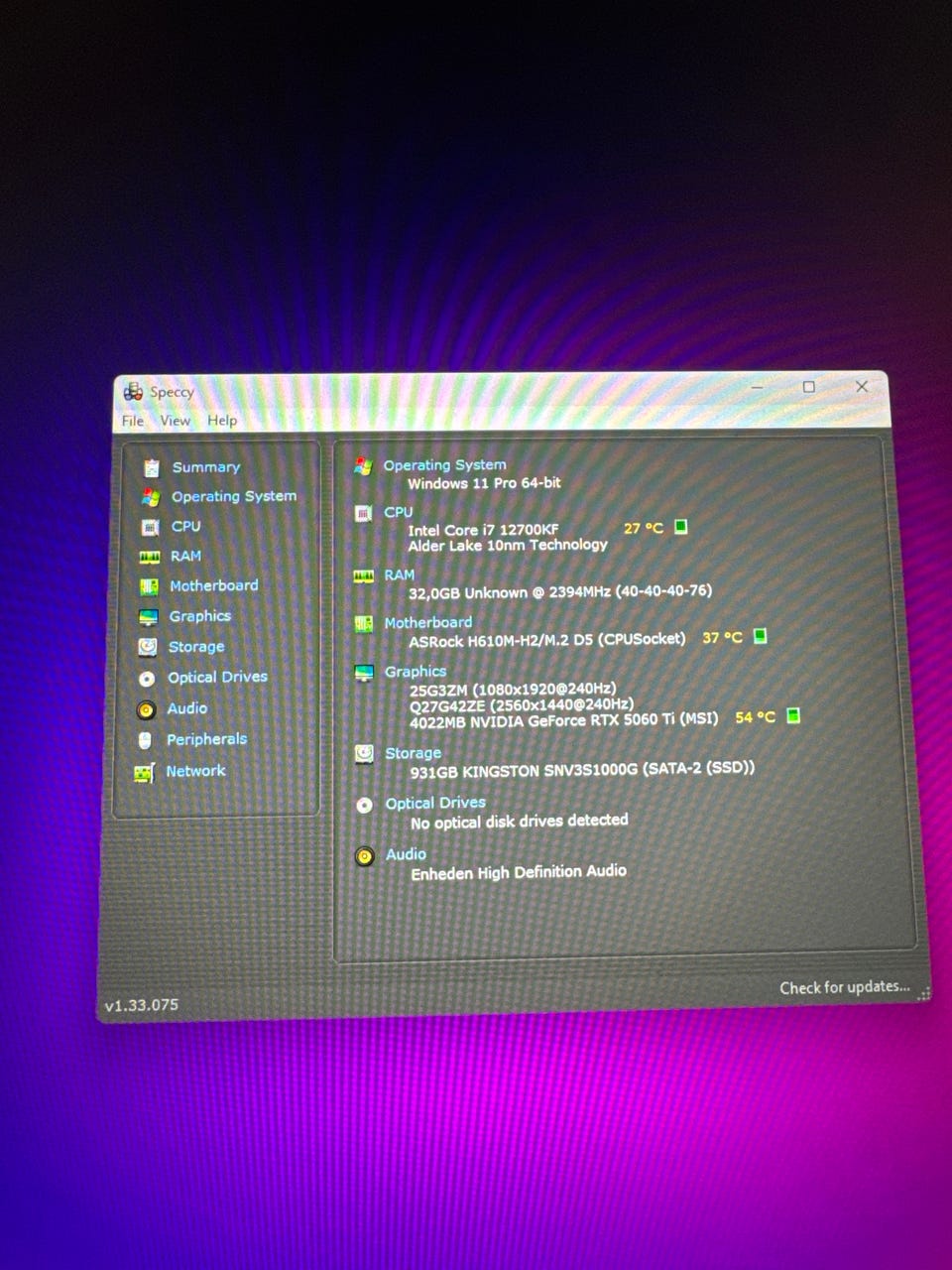This screenshot has height=1270, width=952.
Task: Click the 32,0GB Unknown RAM line
Action: [x=560, y=591]
